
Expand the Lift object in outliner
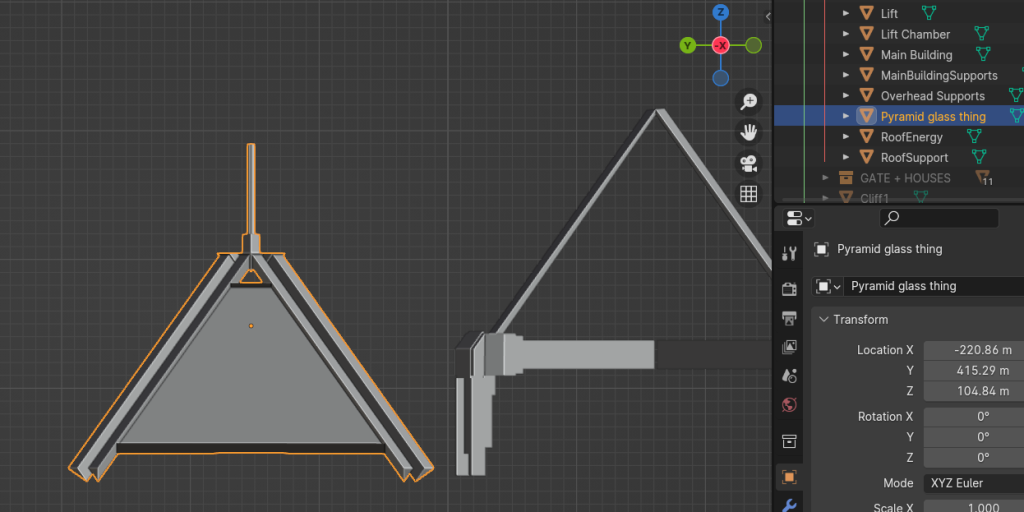click(x=846, y=13)
